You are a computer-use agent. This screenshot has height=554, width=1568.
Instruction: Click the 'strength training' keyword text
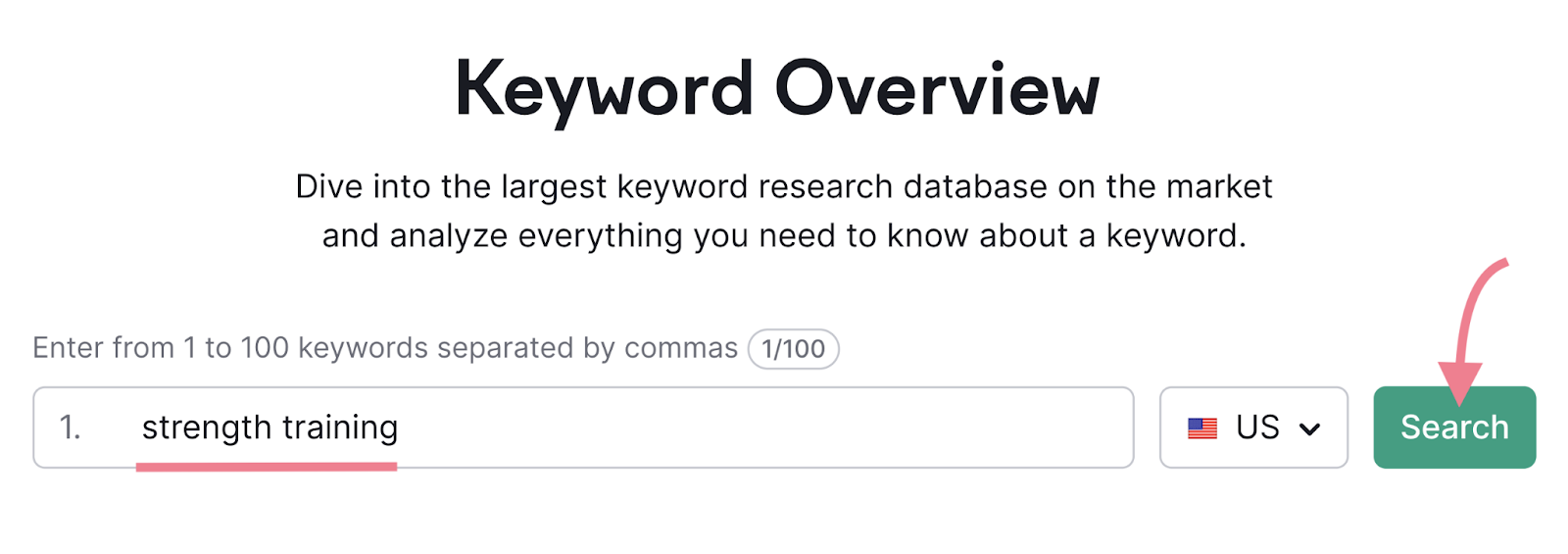tap(269, 428)
